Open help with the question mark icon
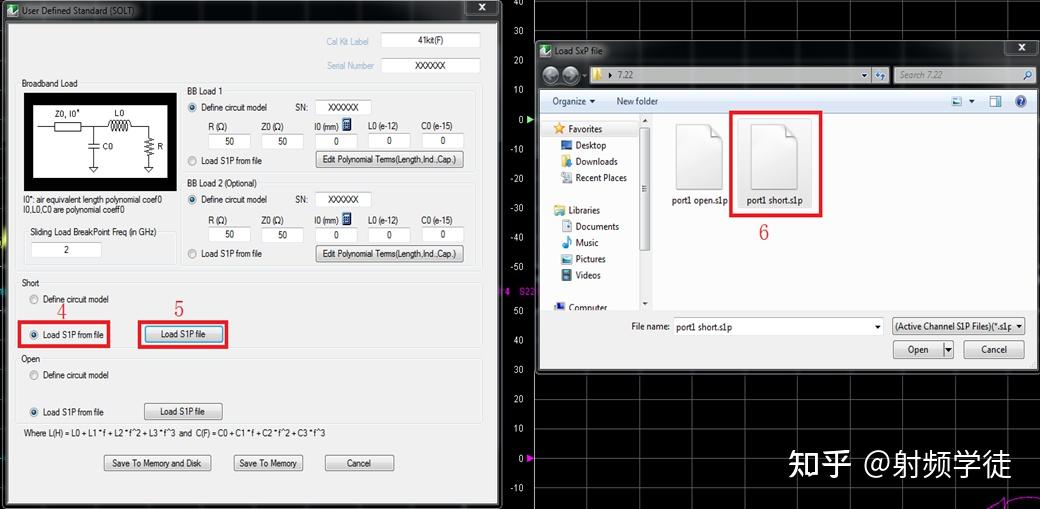 pos(1021,102)
